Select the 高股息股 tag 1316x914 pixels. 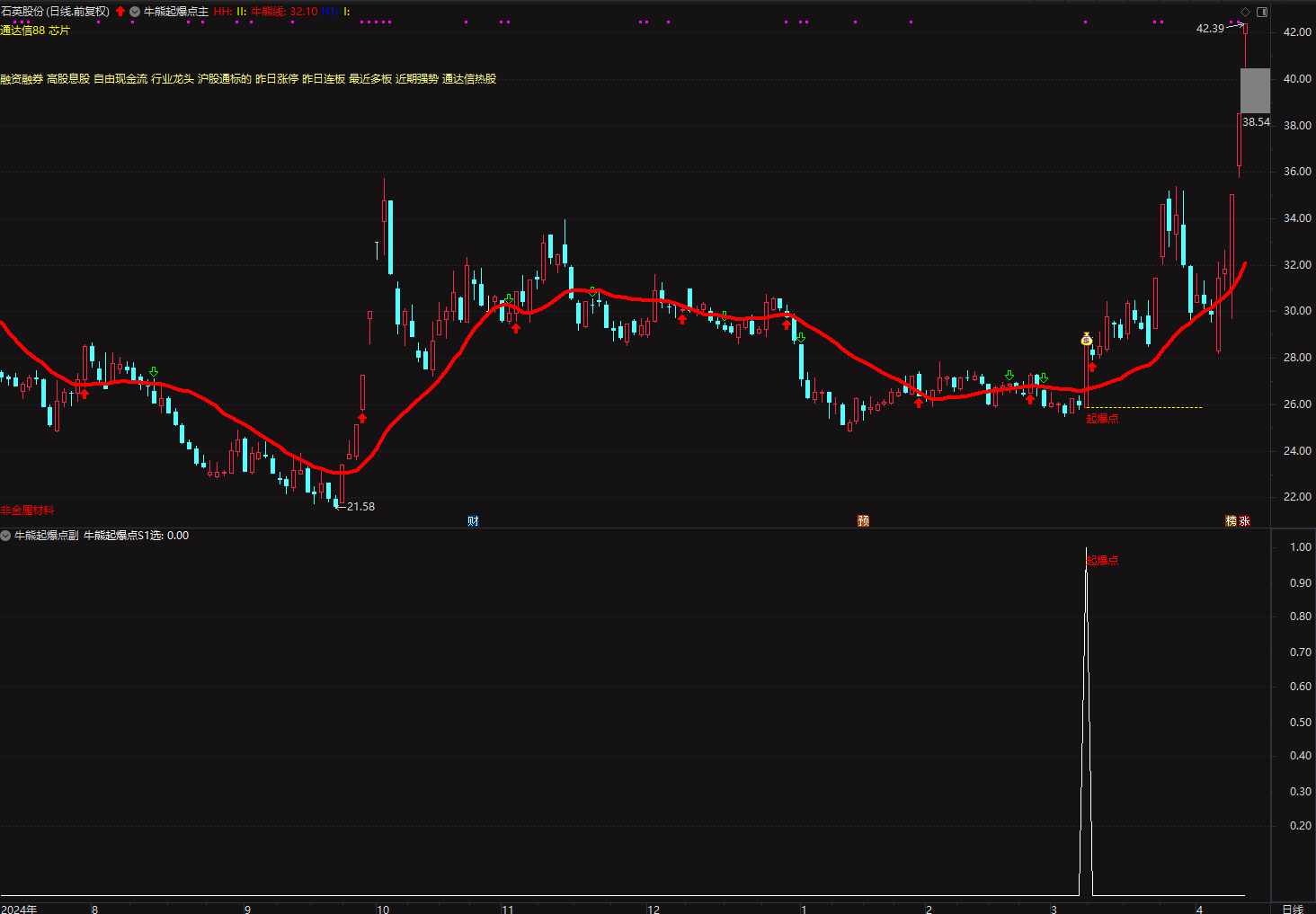point(68,79)
